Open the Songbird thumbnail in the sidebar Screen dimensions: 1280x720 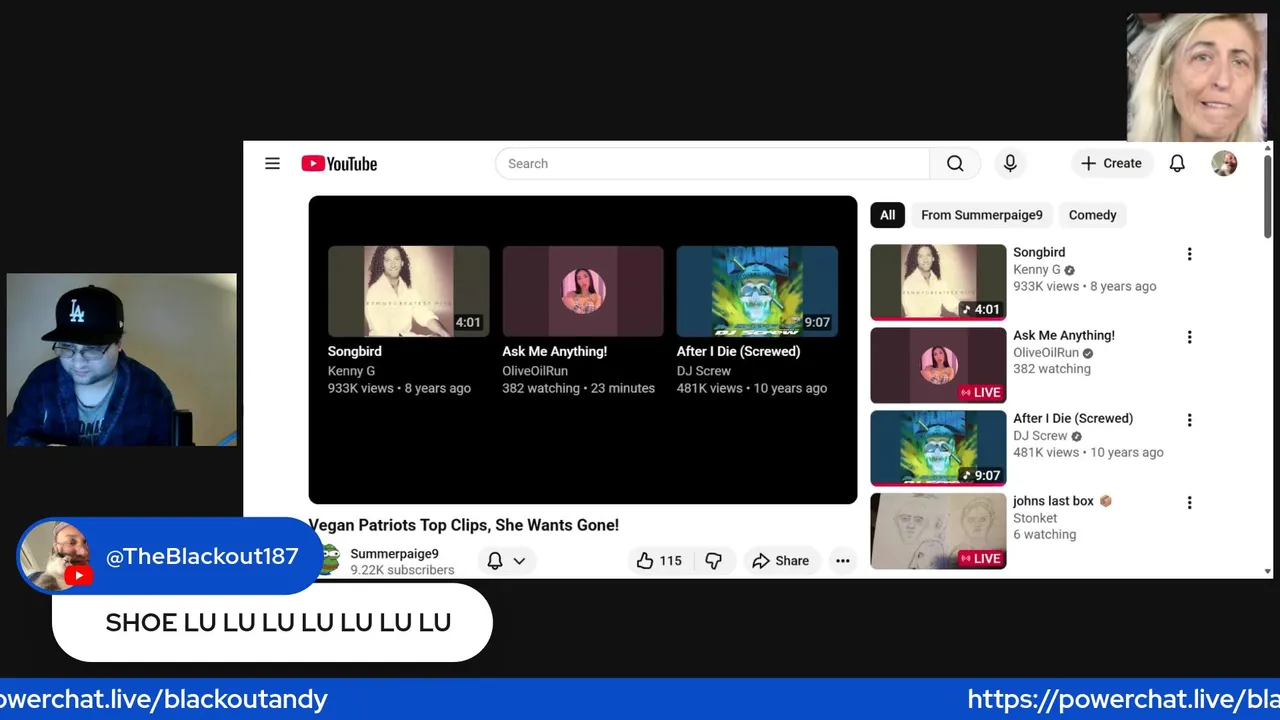(x=938, y=282)
